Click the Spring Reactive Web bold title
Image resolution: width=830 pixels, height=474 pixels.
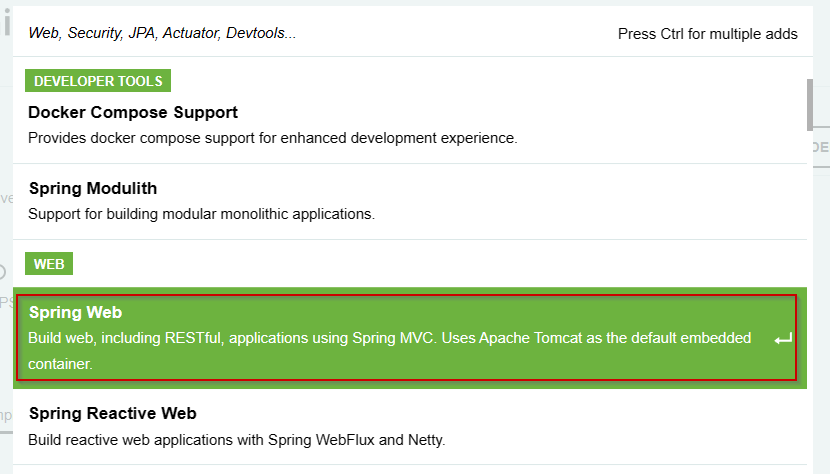point(113,413)
